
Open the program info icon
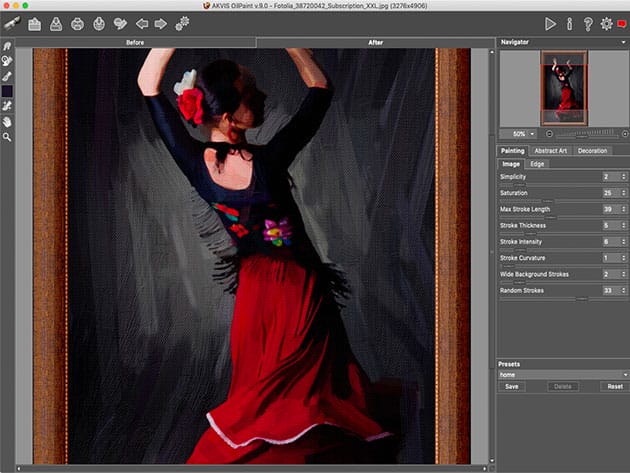(x=569, y=23)
